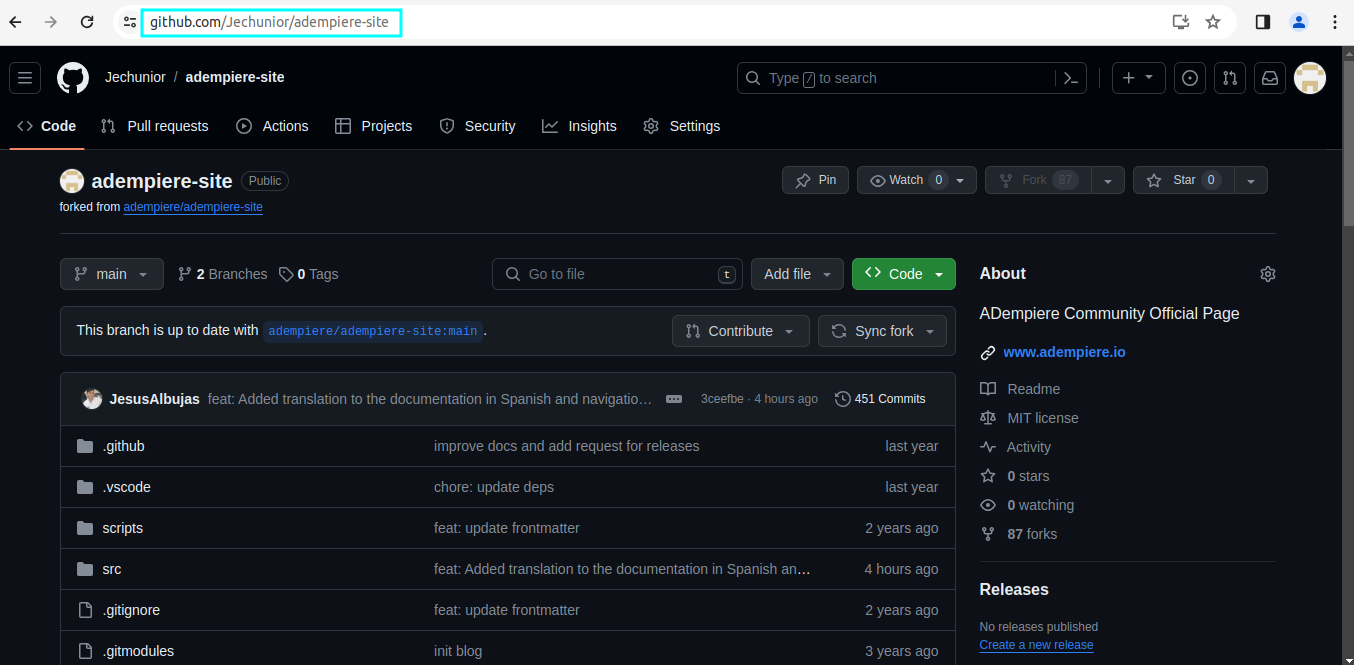Expand the Add file dropdown

tap(797, 274)
